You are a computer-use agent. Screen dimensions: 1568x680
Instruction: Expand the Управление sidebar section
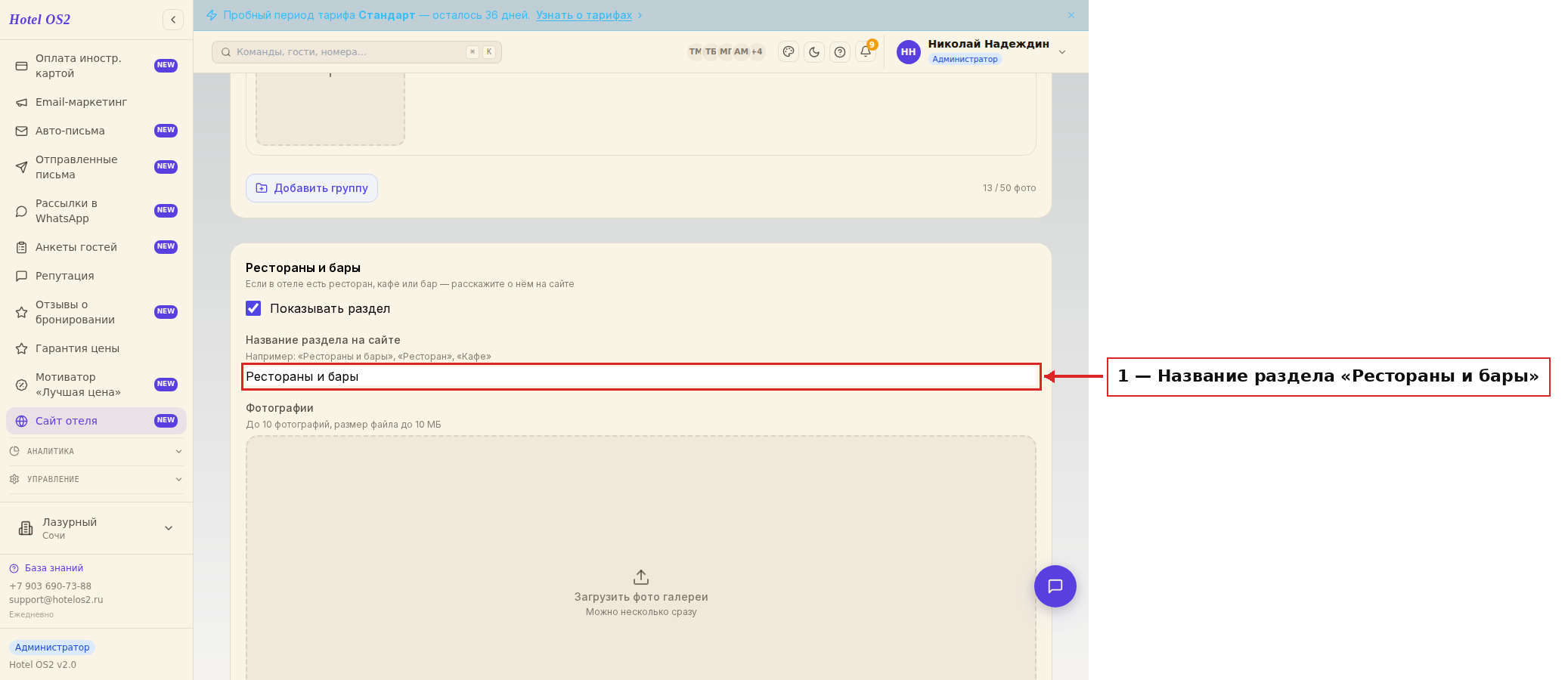click(x=96, y=479)
